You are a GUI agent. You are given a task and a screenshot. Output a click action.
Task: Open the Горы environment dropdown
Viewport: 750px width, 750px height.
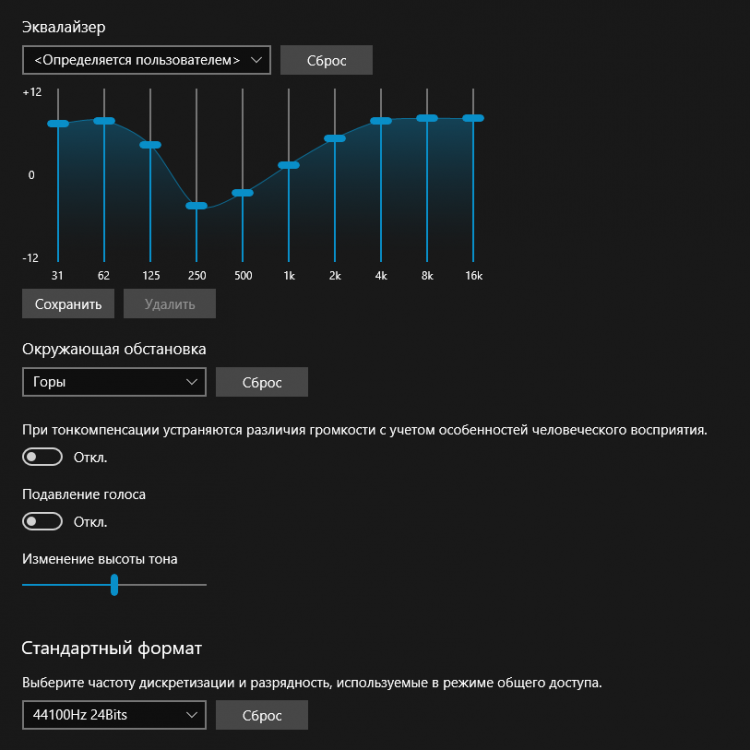point(114,382)
